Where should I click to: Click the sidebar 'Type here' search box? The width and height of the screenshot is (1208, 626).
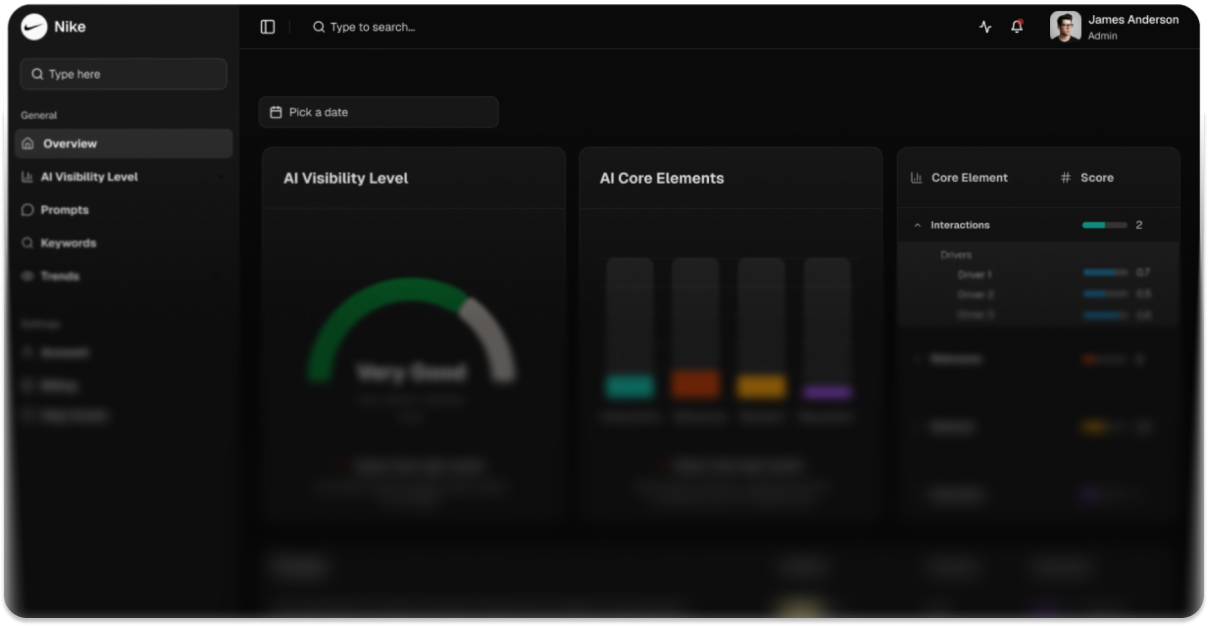123,74
